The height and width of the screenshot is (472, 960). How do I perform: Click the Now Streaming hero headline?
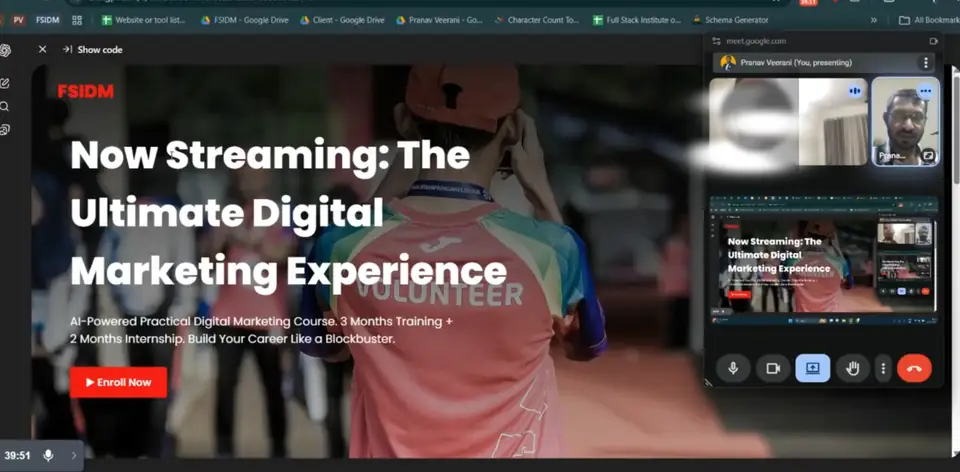288,212
